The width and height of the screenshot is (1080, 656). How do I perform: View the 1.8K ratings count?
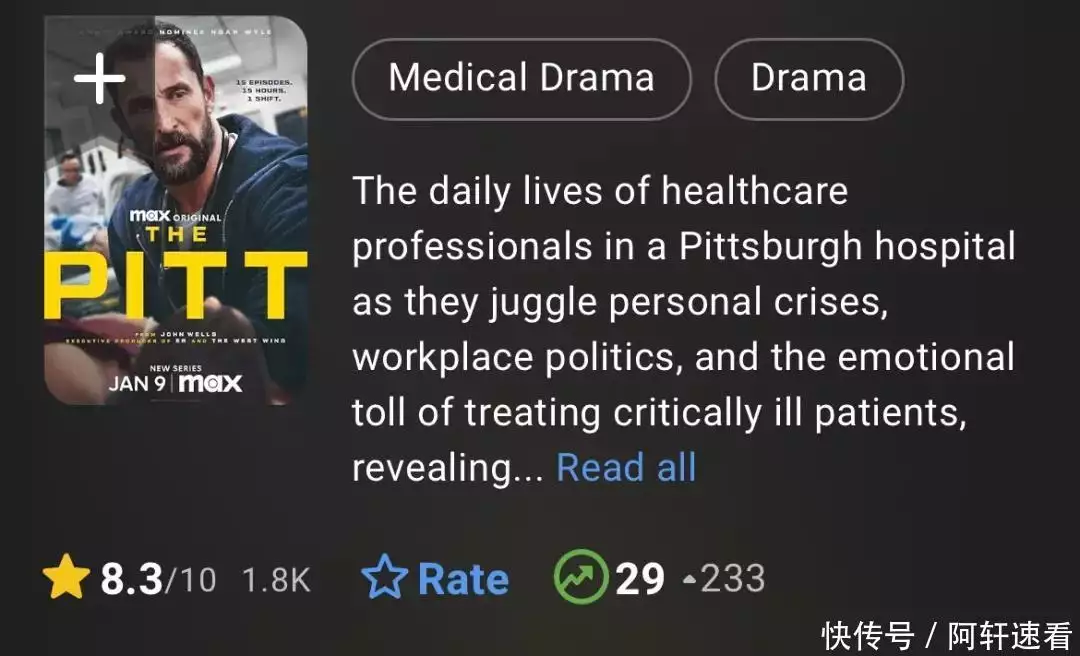[x=276, y=580]
